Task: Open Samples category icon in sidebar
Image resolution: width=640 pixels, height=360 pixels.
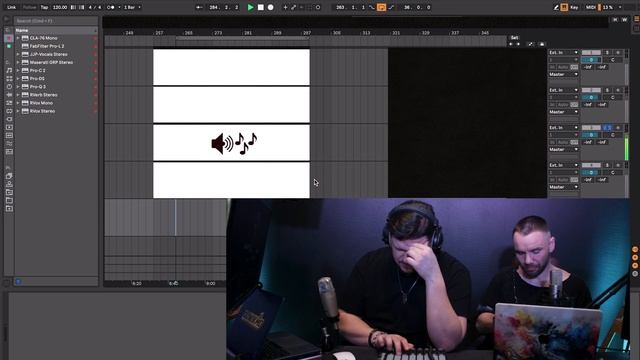Action: pos(9,136)
